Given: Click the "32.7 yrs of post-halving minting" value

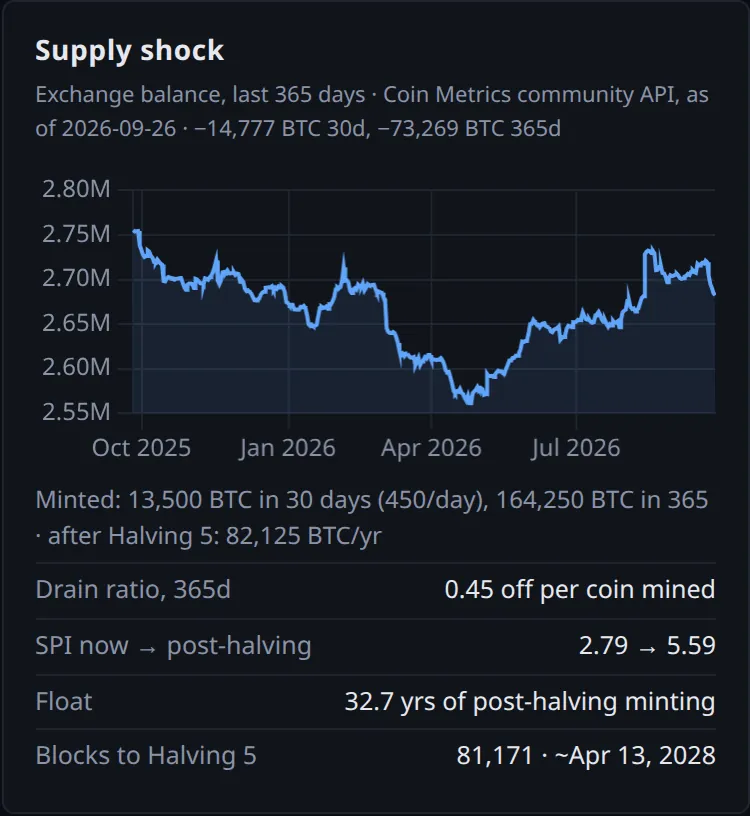Looking at the screenshot, I should coord(530,702).
